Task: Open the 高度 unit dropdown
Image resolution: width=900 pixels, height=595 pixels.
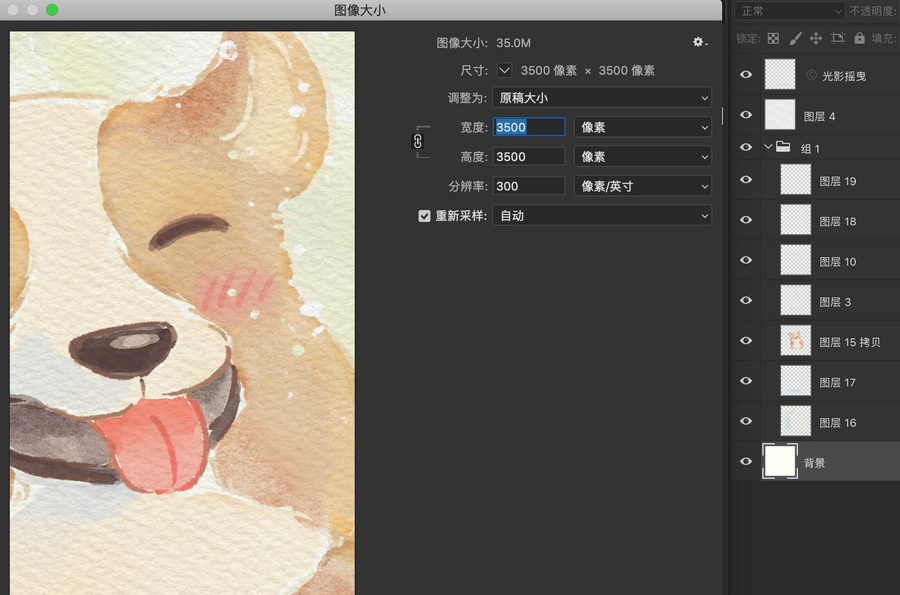Action: pyautogui.click(x=643, y=157)
